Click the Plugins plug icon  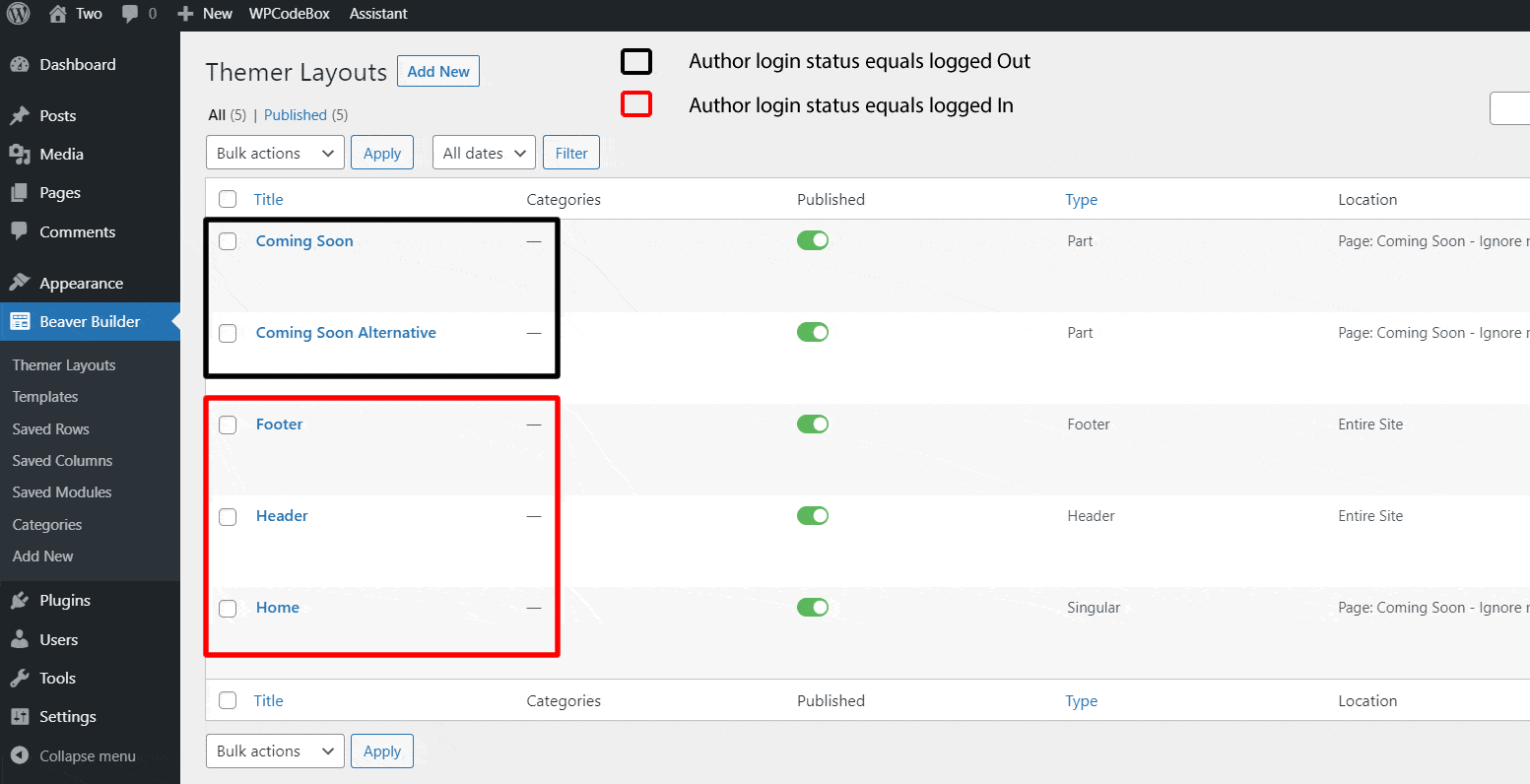point(20,601)
